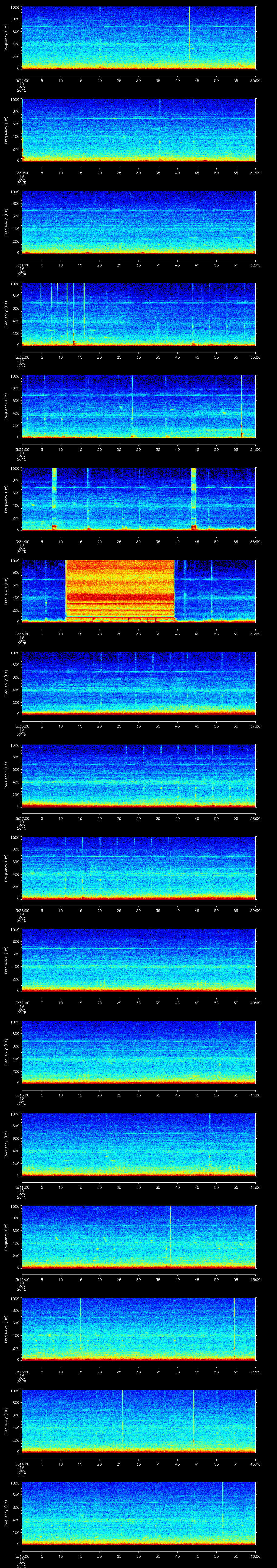Click the spectrogram panel starting at 3:33:00
The height and width of the screenshot is (1568, 277).
click(139, 407)
